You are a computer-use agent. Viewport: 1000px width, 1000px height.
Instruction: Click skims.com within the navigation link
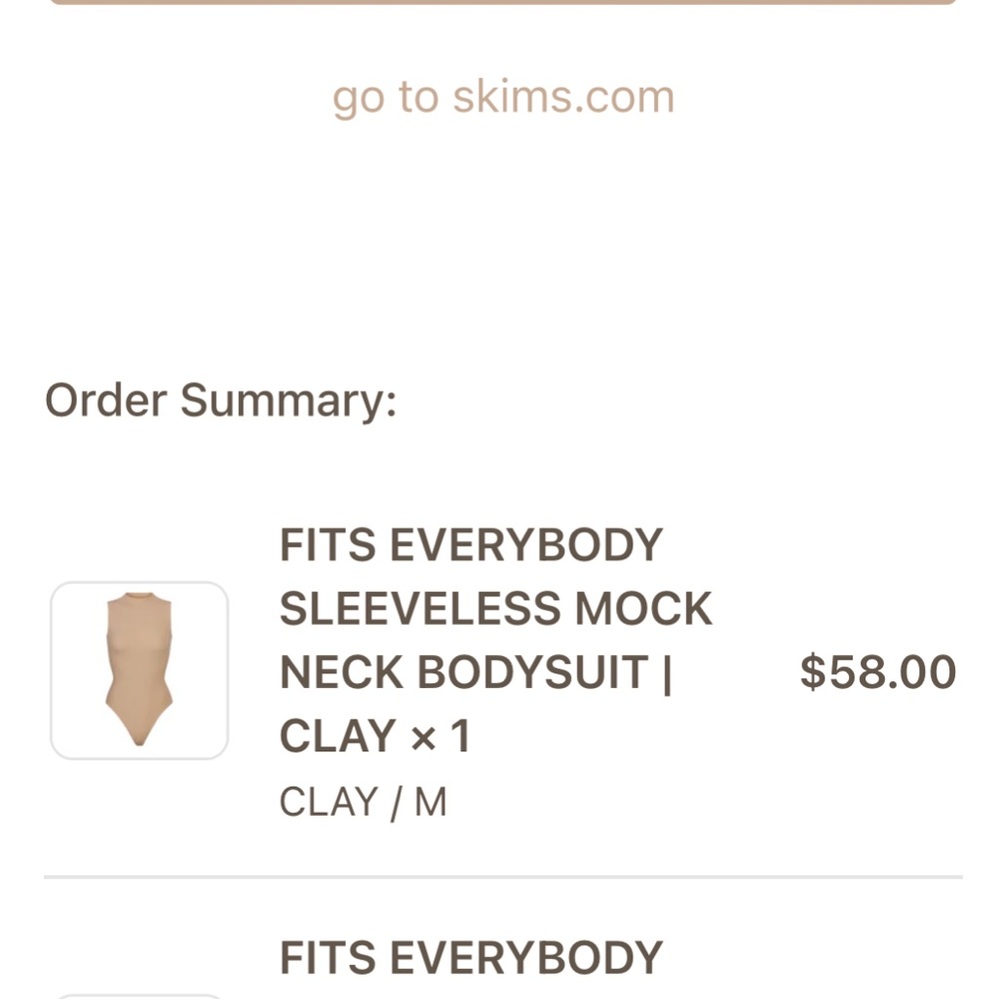[563, 95]
